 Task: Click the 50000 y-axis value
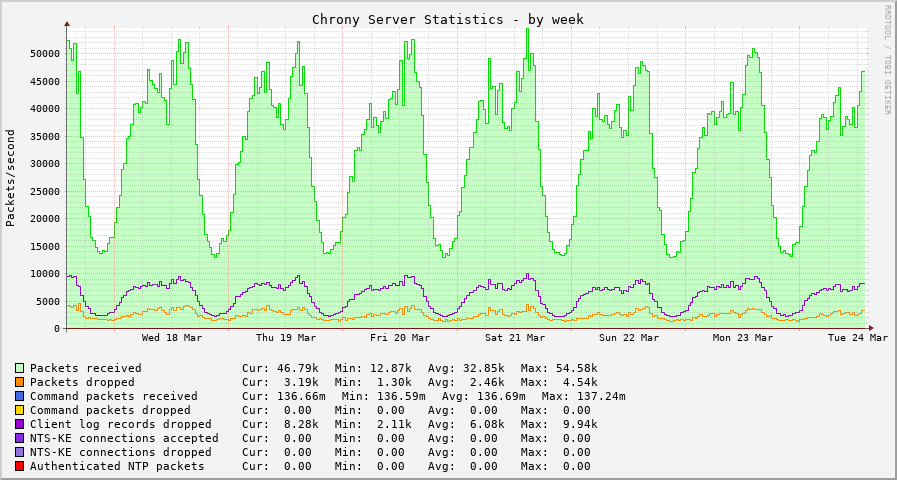pyautogui.click(x=45, y=54)
